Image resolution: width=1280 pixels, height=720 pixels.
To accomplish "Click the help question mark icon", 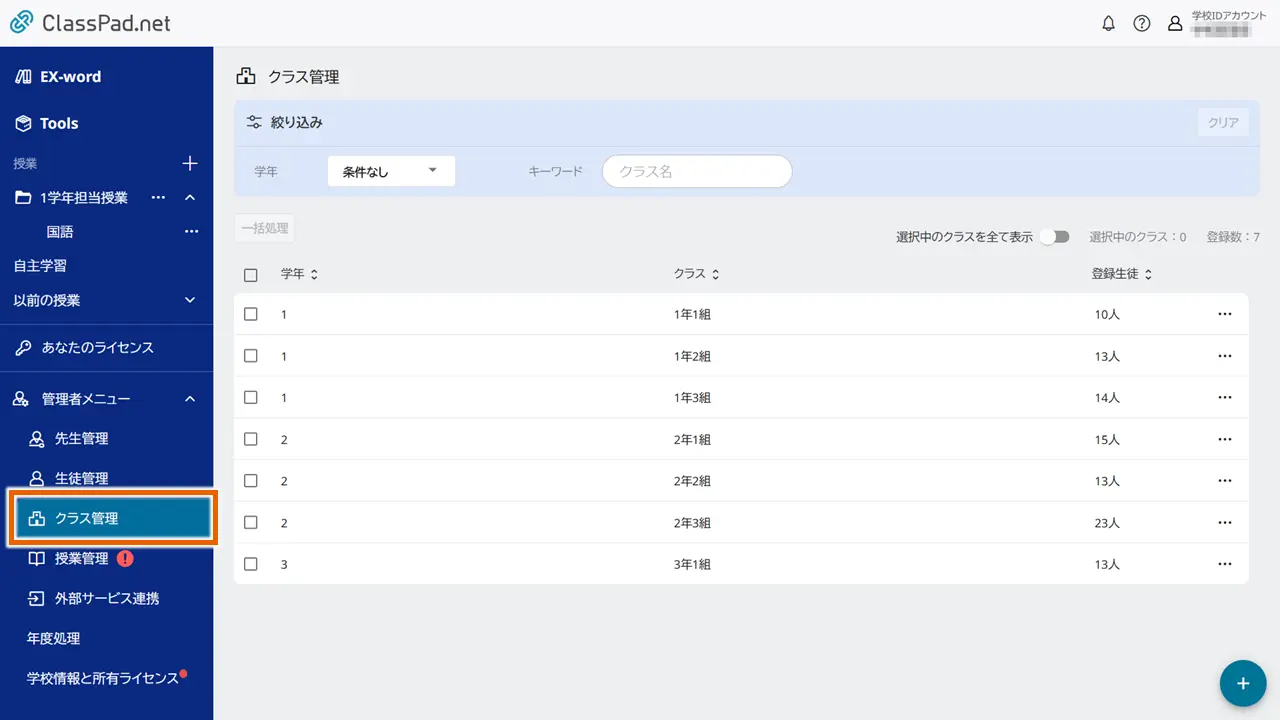I will (1141, 24).
